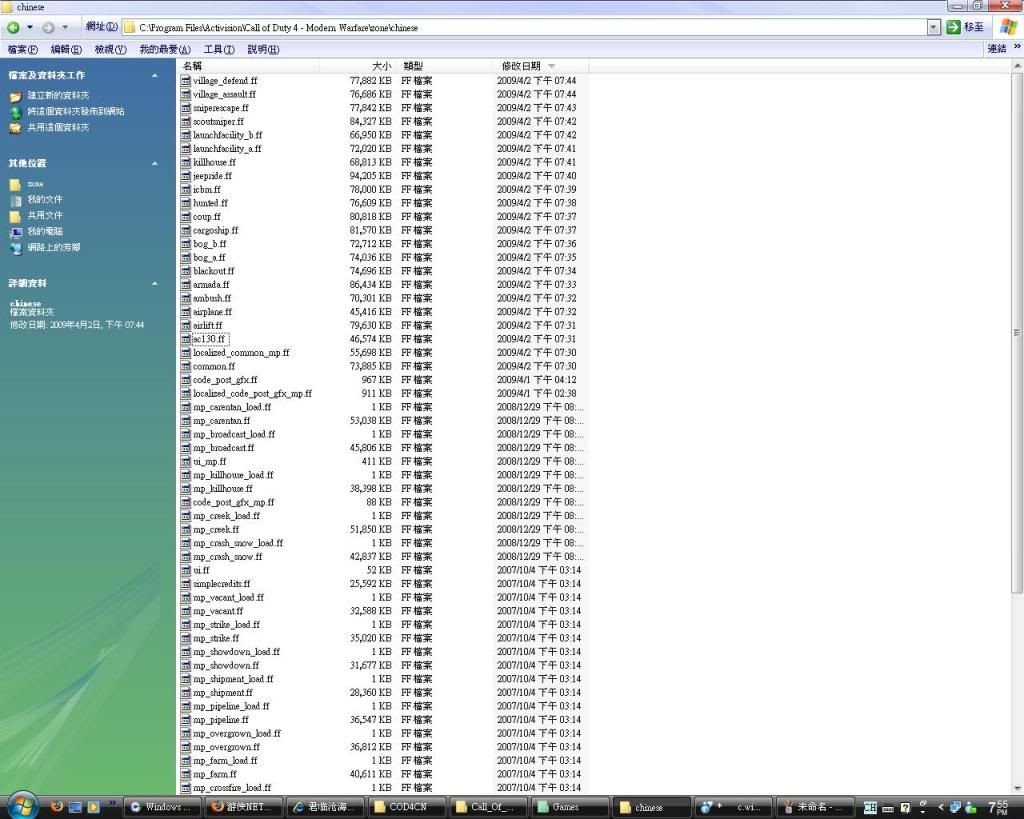Open the Windows Start orb
The height and width of the screenshot is (819, 1024).
point(22,805)
